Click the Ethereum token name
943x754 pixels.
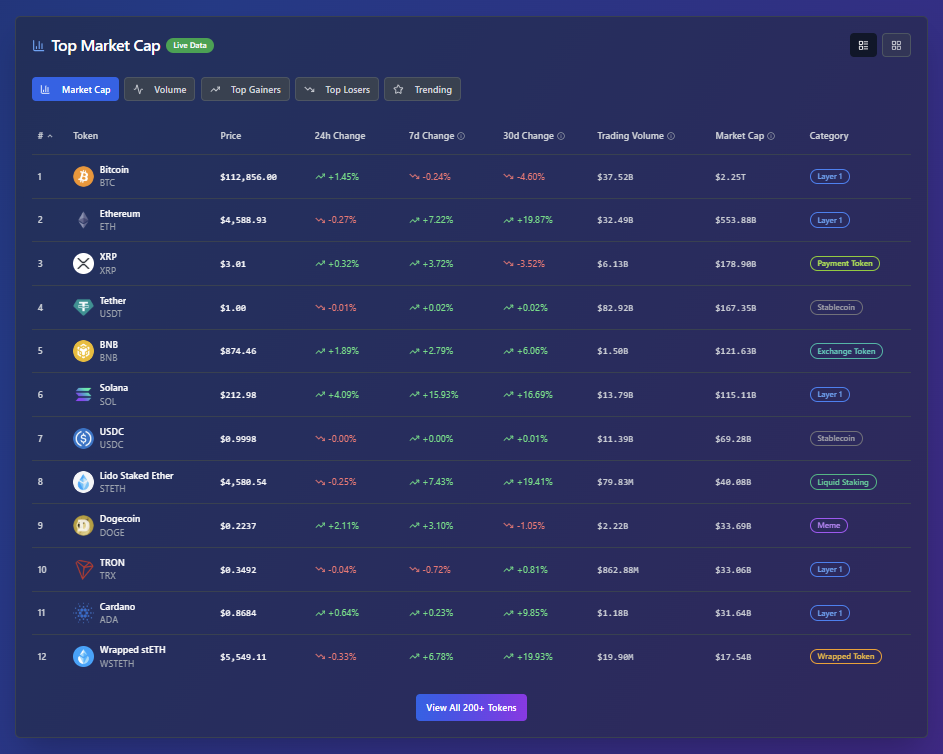[x=120, y=213]
